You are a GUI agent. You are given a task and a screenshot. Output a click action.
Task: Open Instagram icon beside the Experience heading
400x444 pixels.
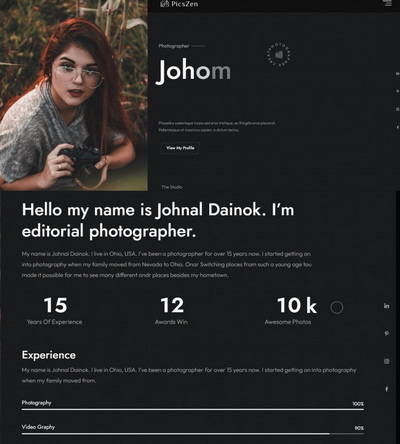(386, 361)
